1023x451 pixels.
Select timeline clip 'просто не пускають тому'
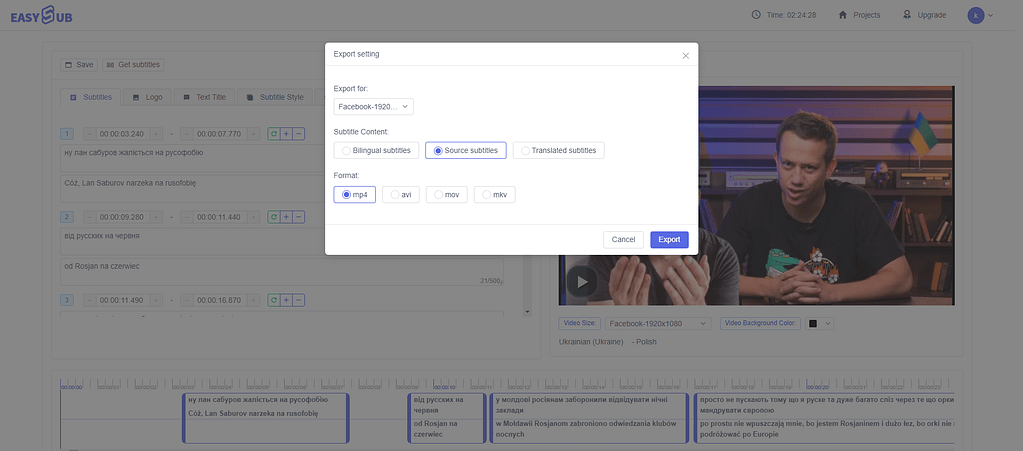click(x=825, y=418)
